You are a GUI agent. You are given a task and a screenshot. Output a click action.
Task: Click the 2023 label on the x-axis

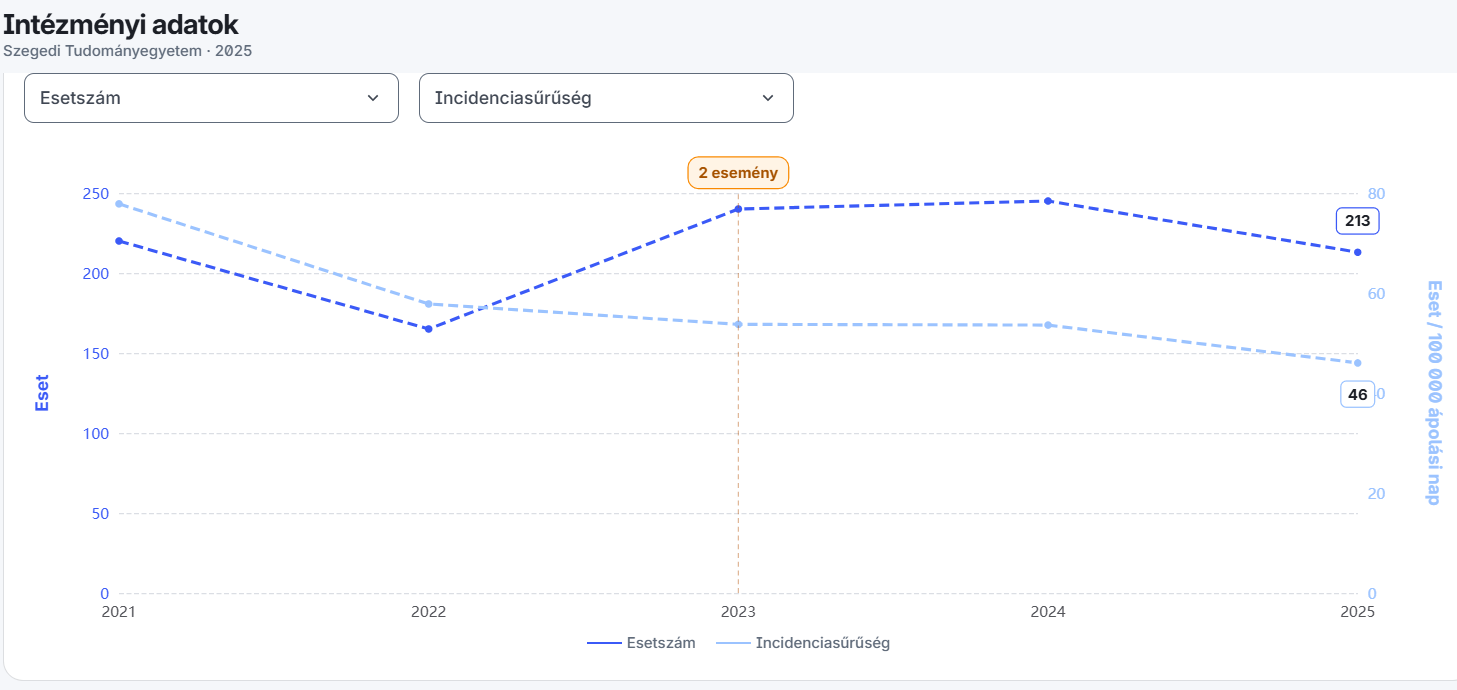pos(738,612)
